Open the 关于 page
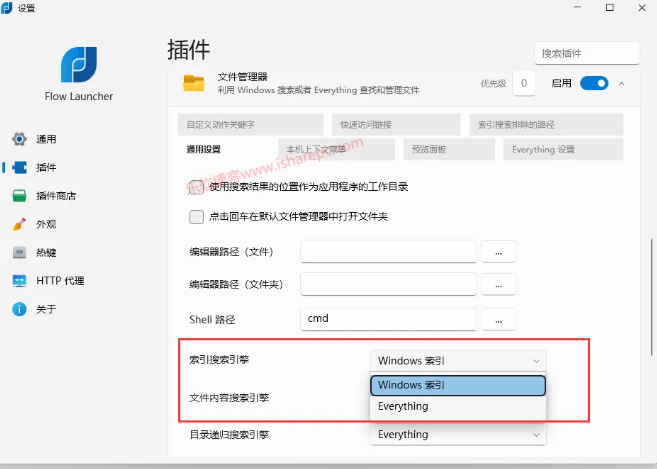Viewport: 657px width, 469px height. [x=46, y=309]
